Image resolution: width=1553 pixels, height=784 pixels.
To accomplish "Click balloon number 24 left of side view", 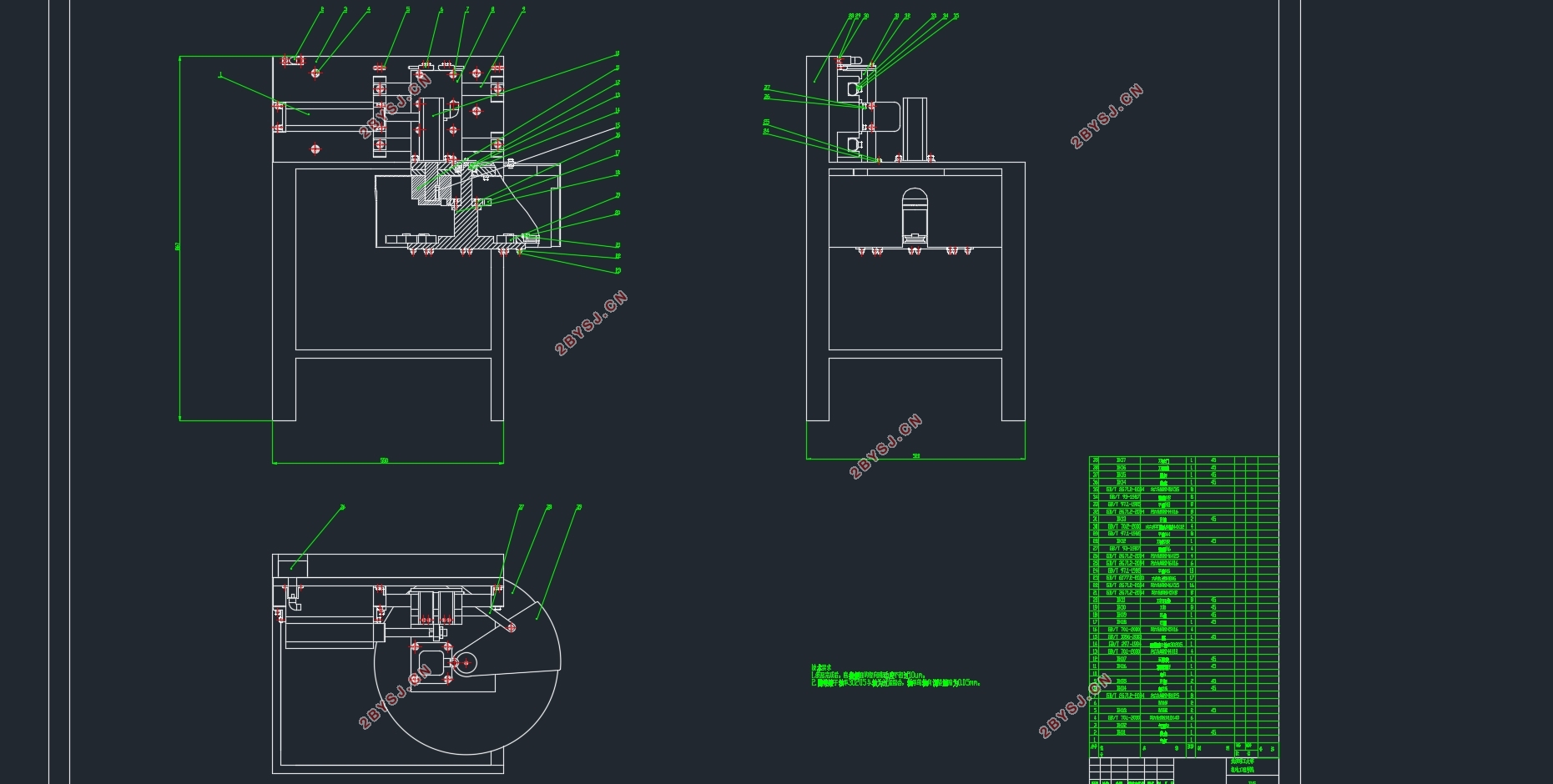I will [x=766, y=131].
